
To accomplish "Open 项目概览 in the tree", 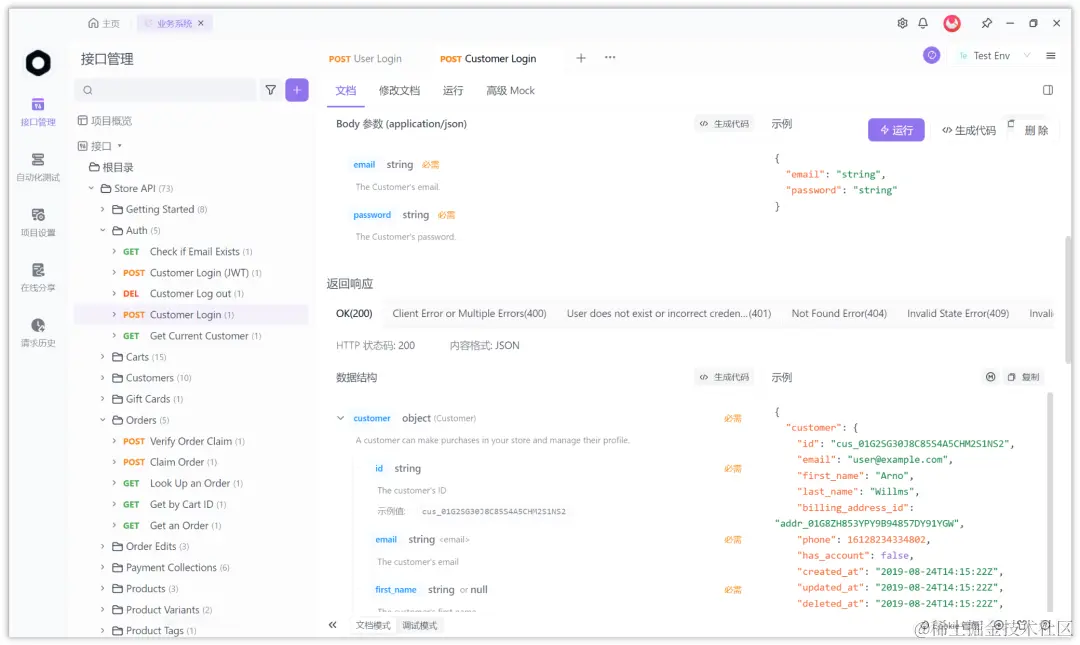I will (105, 121).
